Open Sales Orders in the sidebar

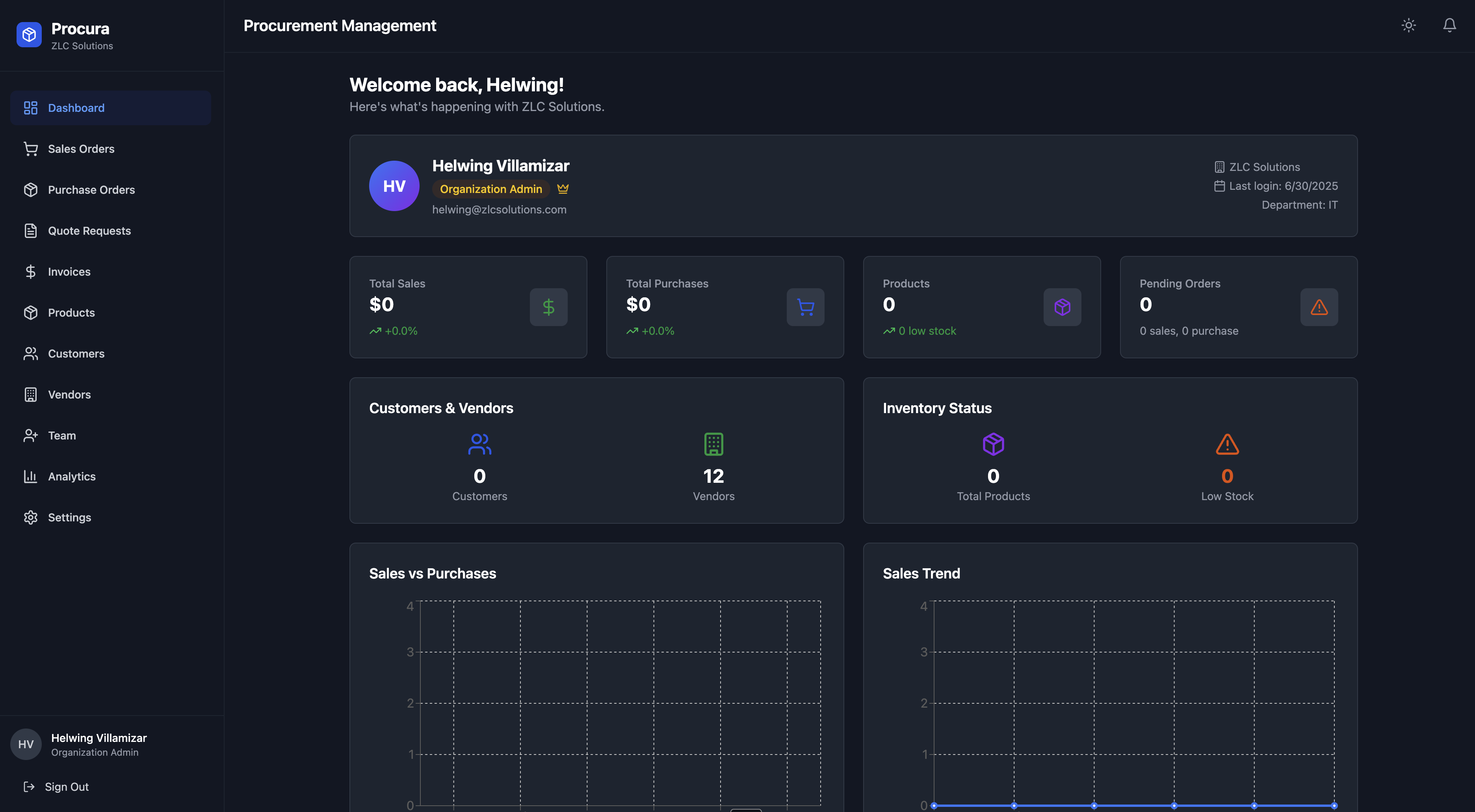[x=81, y=149]
